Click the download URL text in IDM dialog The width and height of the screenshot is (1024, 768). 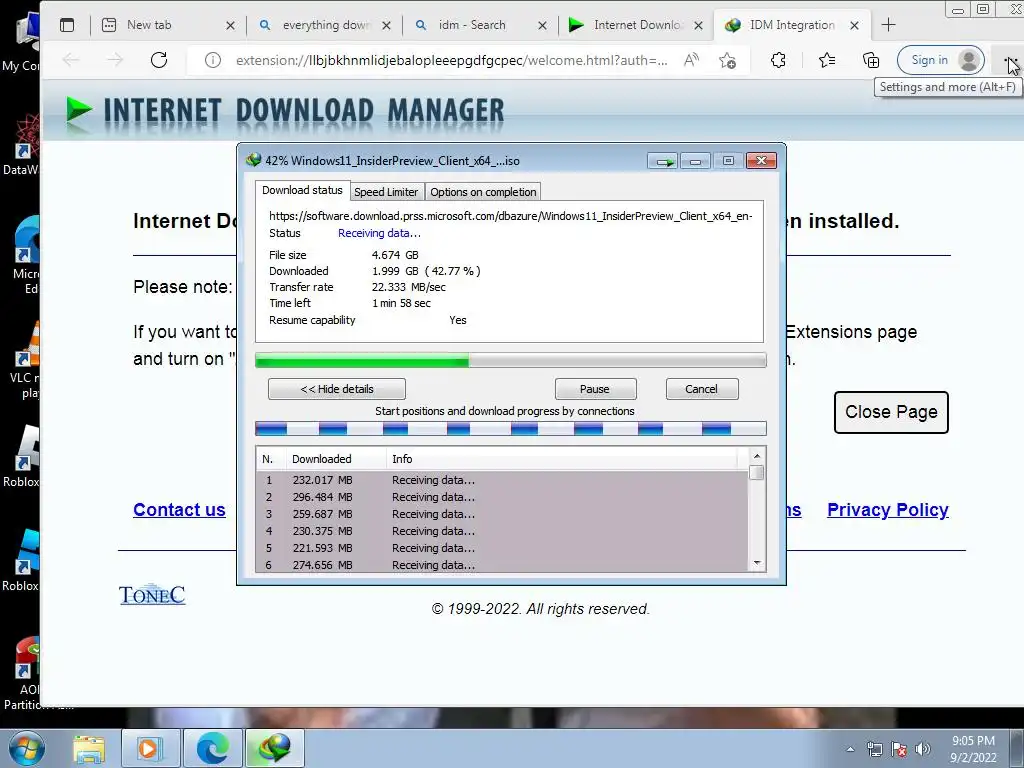point(511,216)
